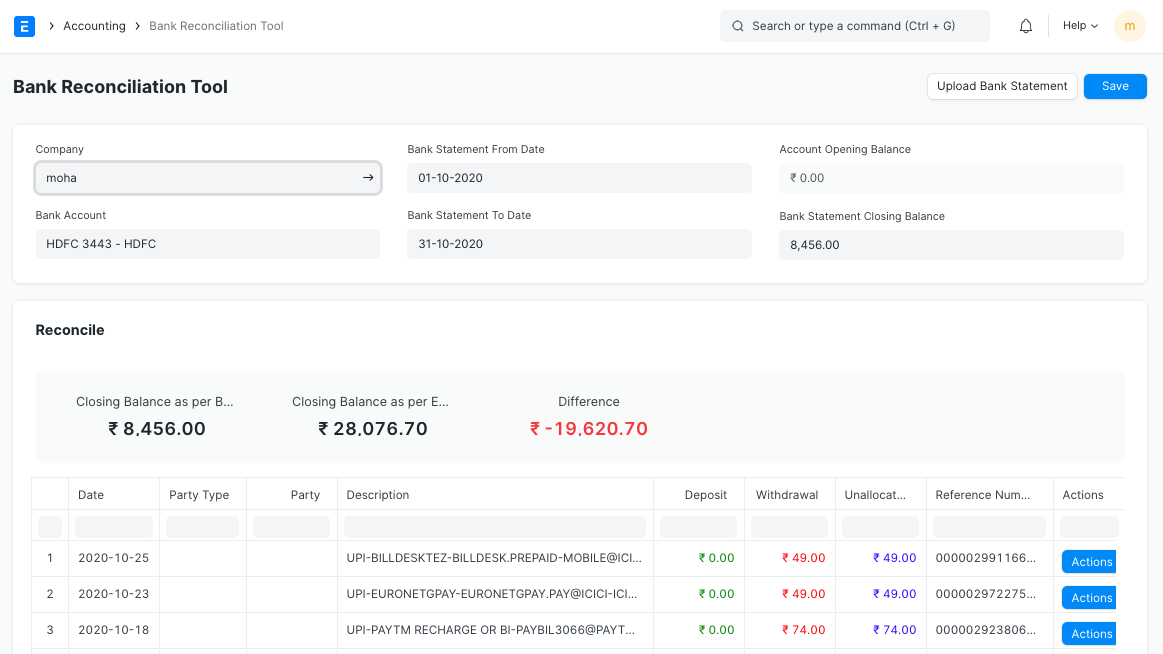
Task: Click the Description column header
Action: [378, 495]
